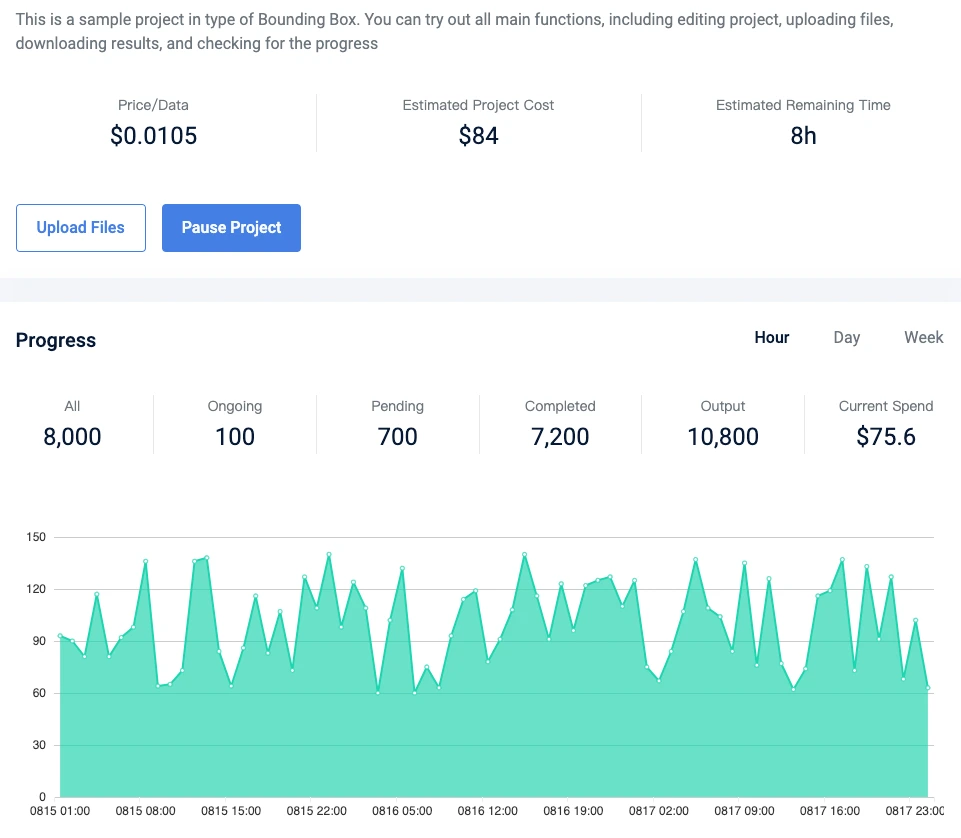Click the Upload Files button
Image resolution: width=961 pixels, height=838 pixels.
[81, 228]
